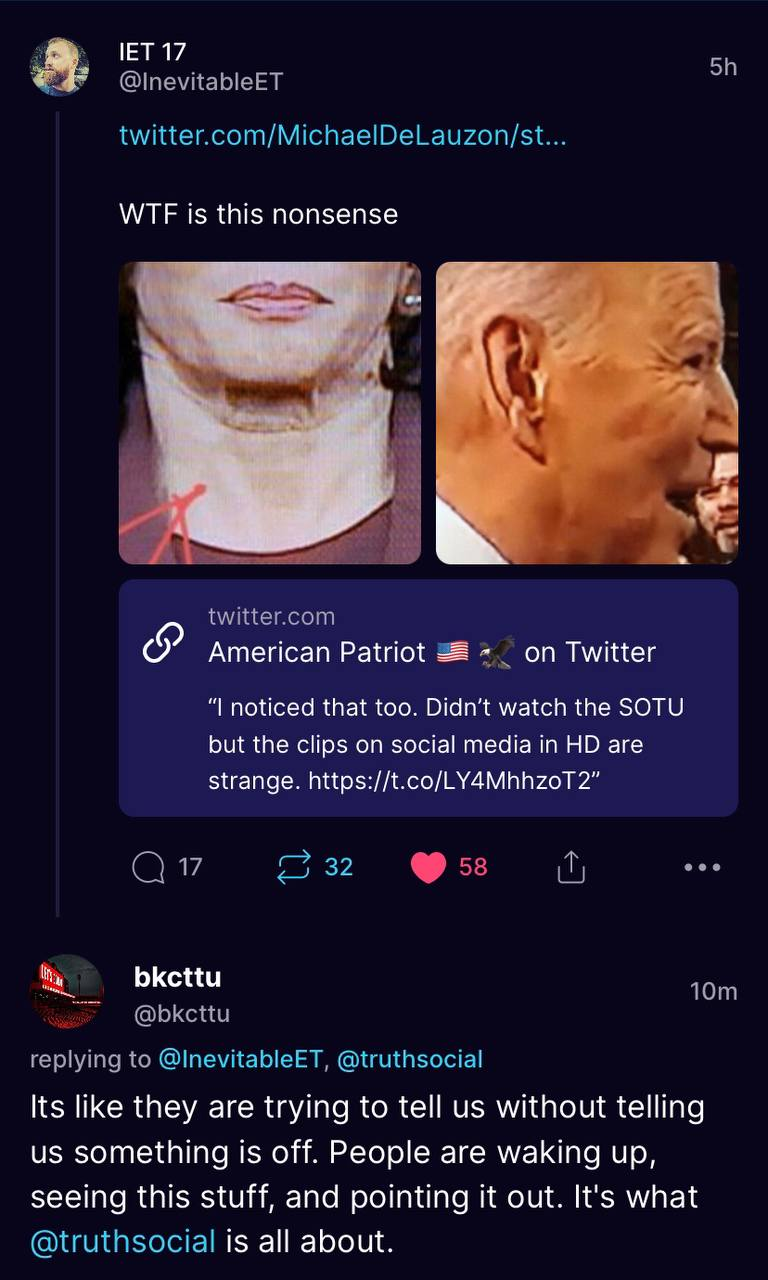
Task: Tap the share upload icon
Action: click(x=570, y=867)
